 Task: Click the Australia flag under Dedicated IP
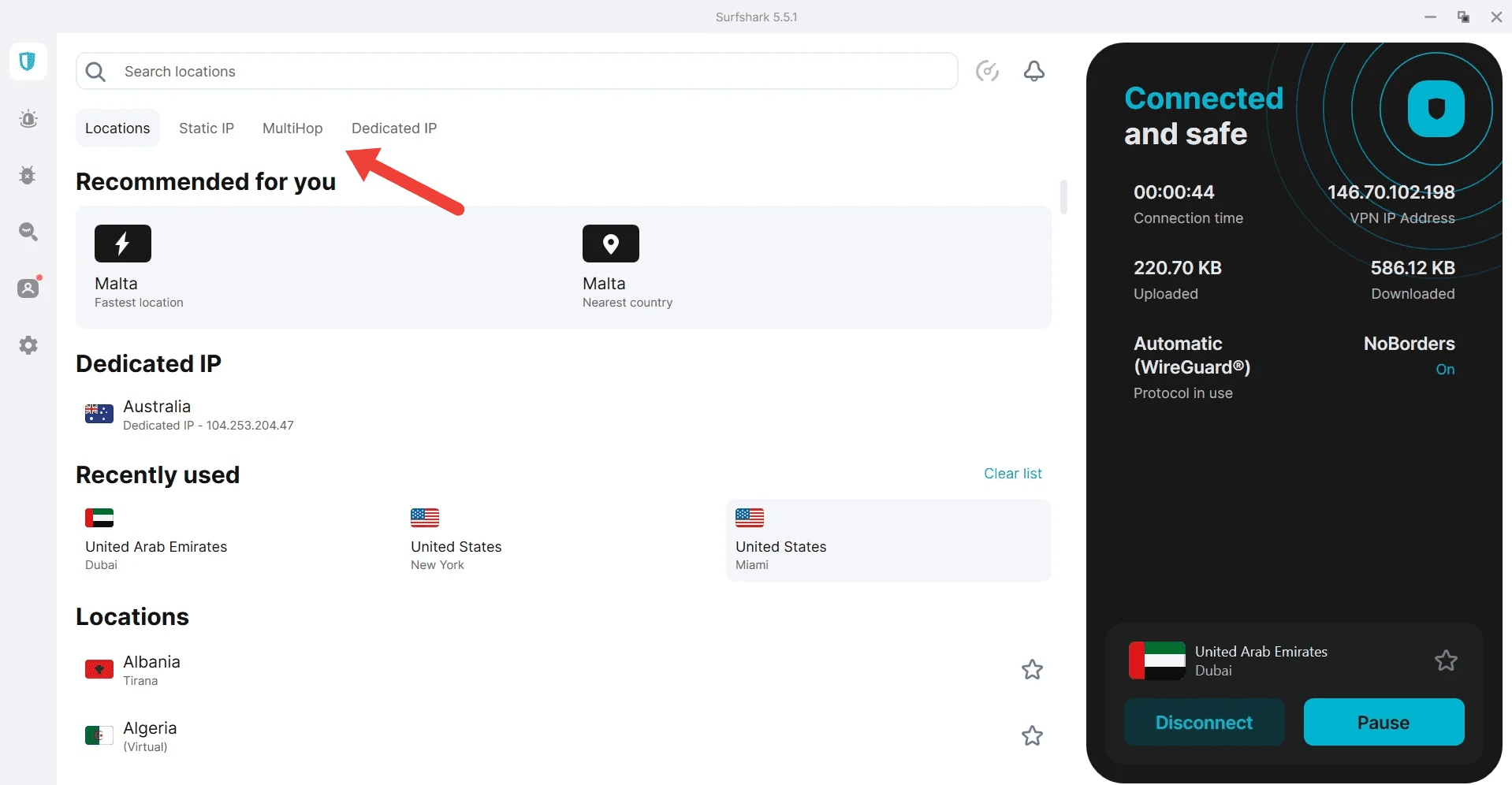tap(99, 414)
